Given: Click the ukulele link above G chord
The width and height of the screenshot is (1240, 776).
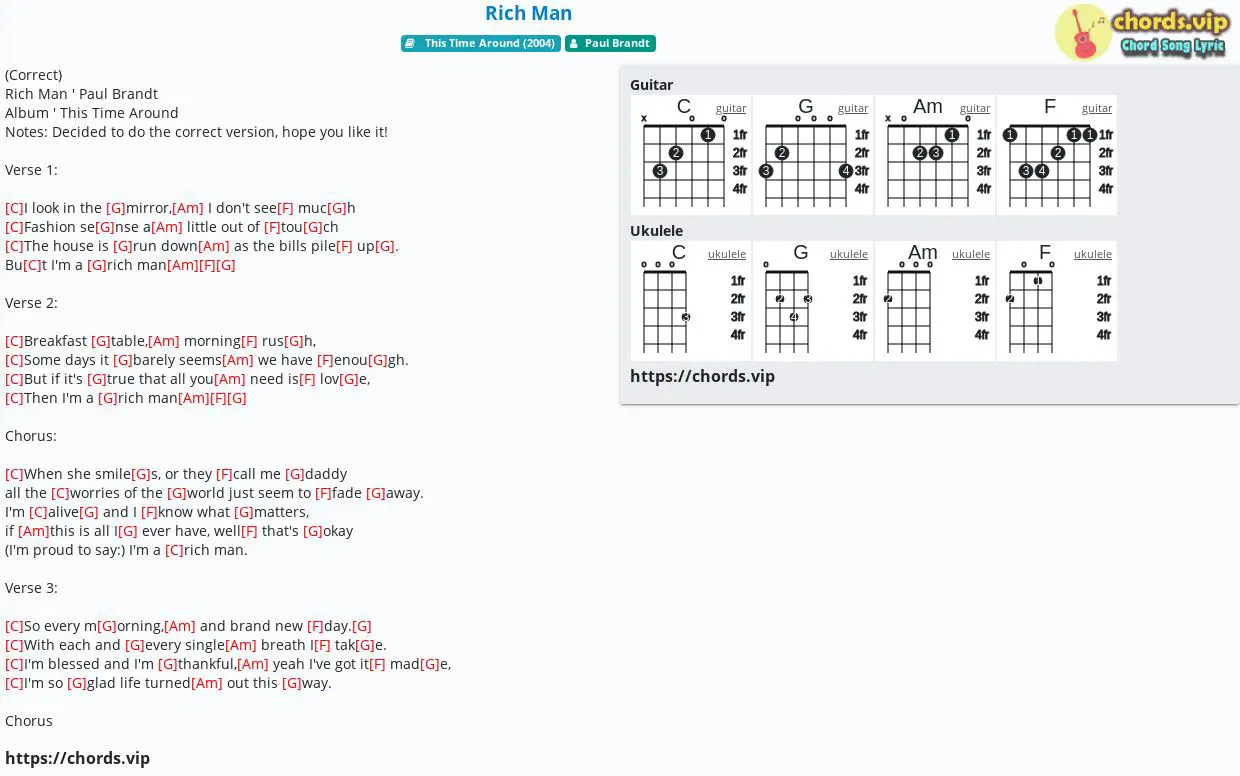Looking at the screenshot, I should click(x=849, y=254).
